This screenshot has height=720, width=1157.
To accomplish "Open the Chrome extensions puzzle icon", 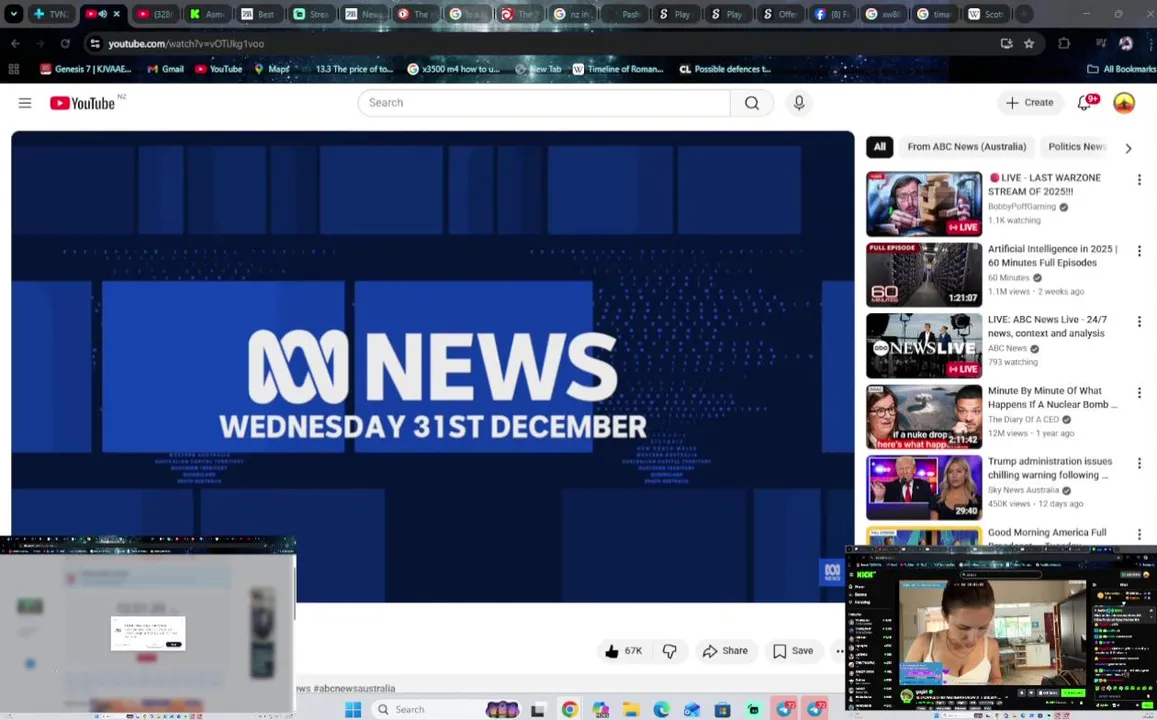I will [x=1063, y=44].
